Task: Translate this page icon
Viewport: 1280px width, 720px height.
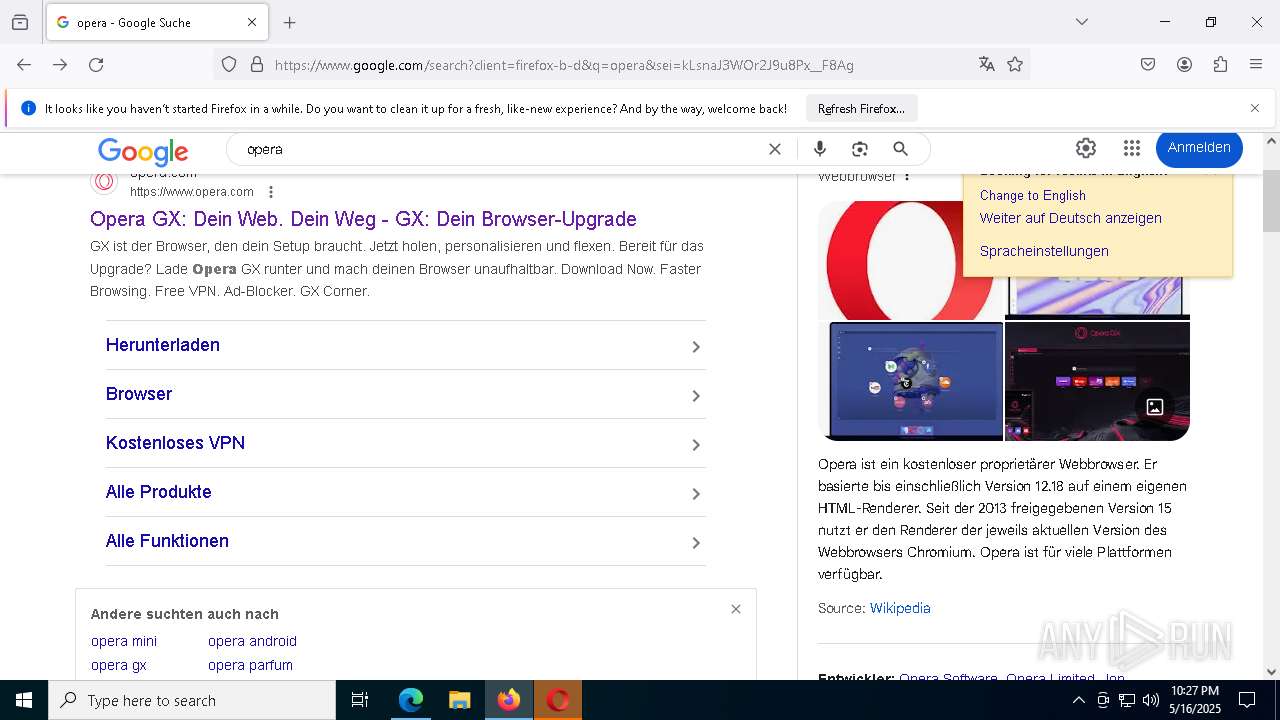Action: click(x=987, y=65)
